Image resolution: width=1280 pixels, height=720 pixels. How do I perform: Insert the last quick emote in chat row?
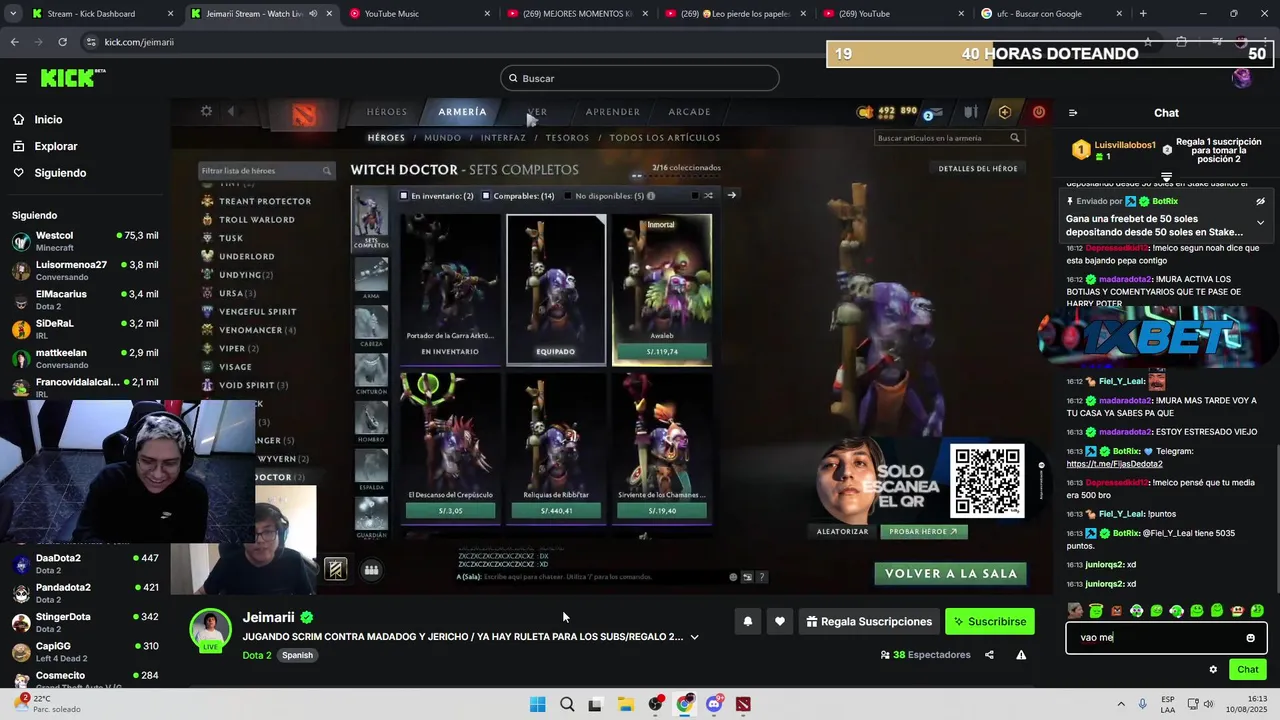point(1257,610)
